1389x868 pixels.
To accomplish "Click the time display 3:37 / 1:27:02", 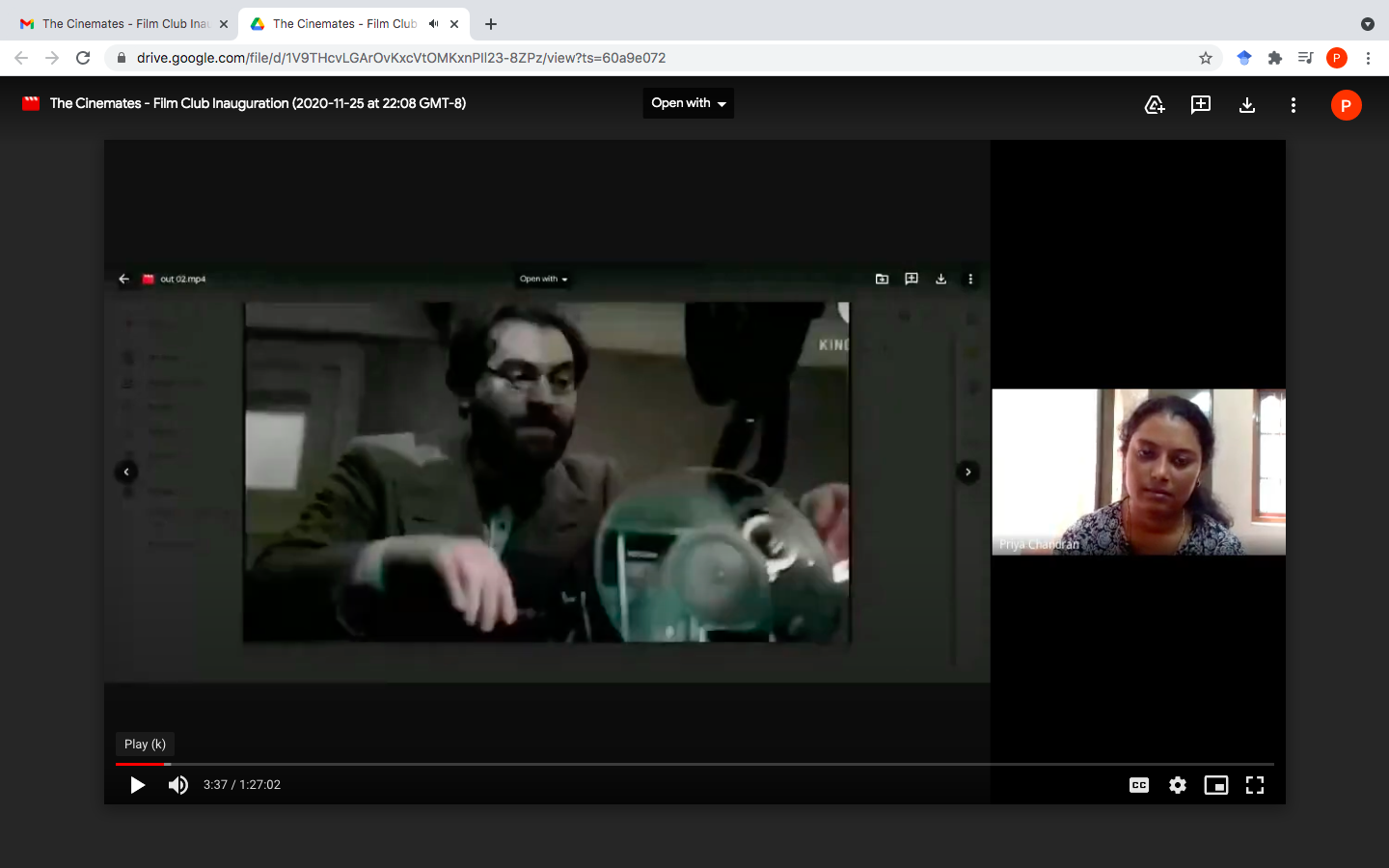I will (x=242, y=785).
